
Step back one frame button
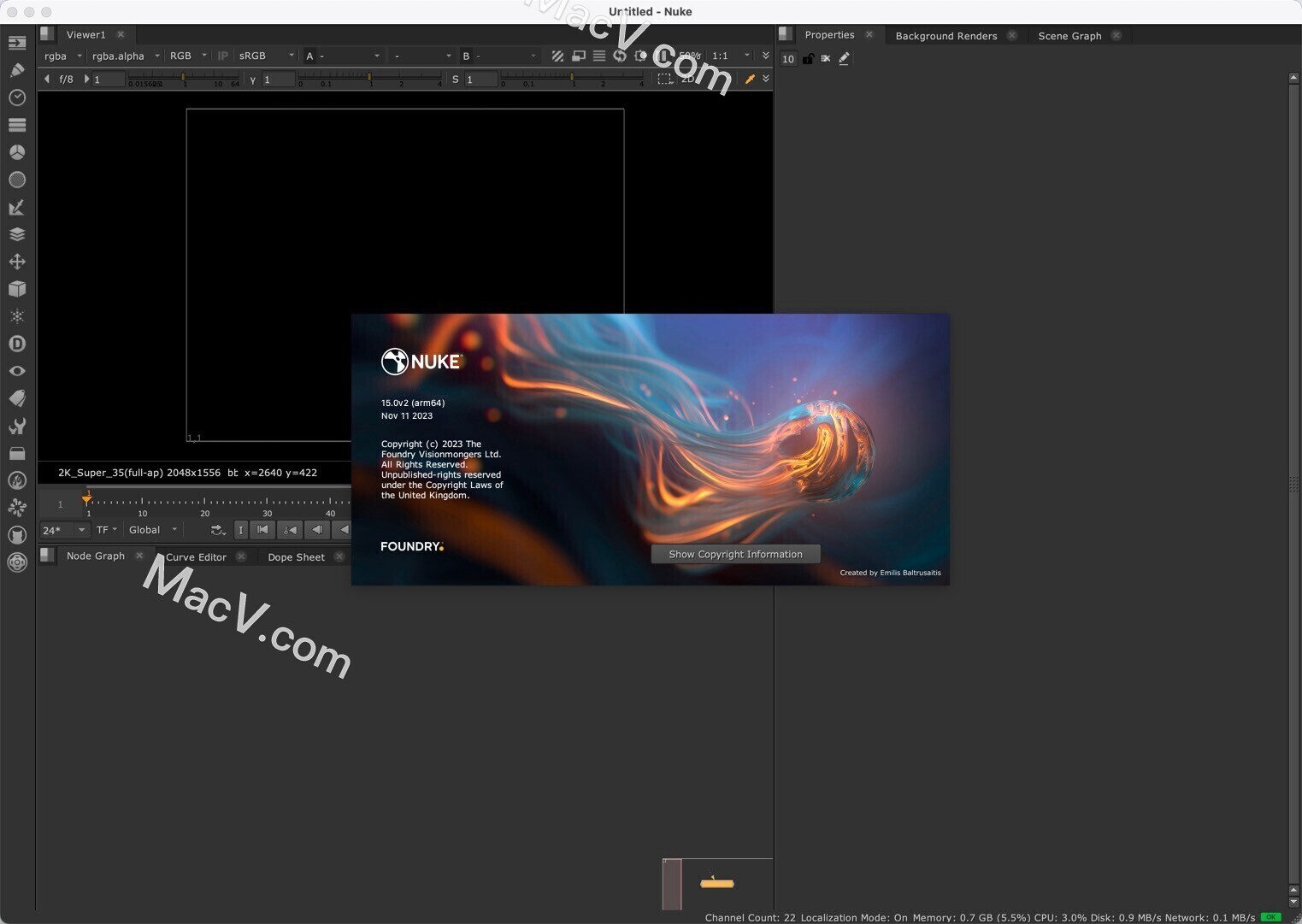pyautogui.click(x=317, y=530)
